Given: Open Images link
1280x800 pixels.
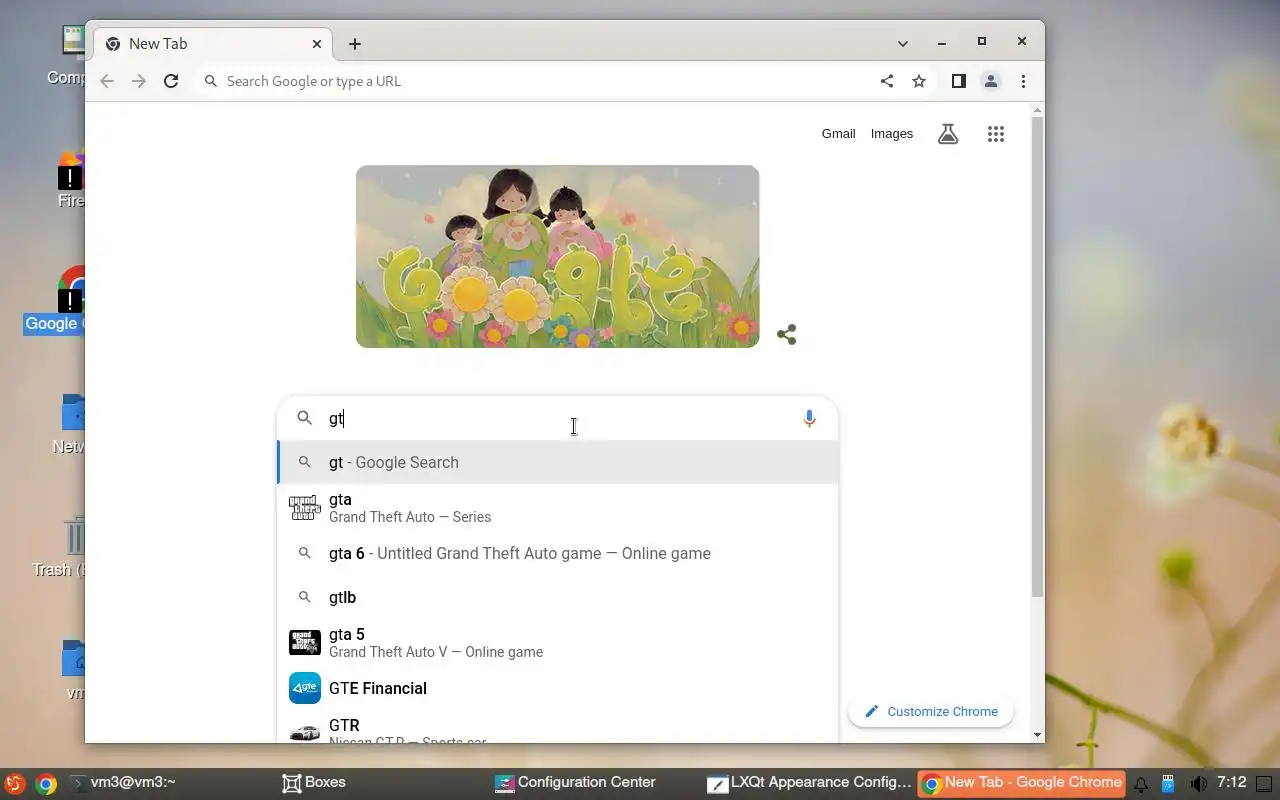Looking at the screenshot, I should pyautogui.click(x=891, y=134).
